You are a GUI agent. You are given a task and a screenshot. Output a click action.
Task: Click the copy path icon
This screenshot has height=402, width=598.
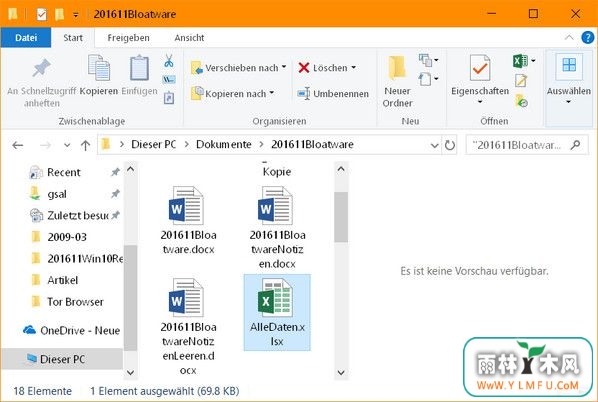[169, 79]
